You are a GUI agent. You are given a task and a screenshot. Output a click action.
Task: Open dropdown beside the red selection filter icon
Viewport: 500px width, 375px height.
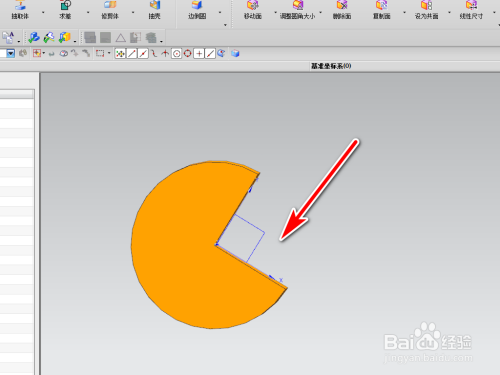pos(44,53)
